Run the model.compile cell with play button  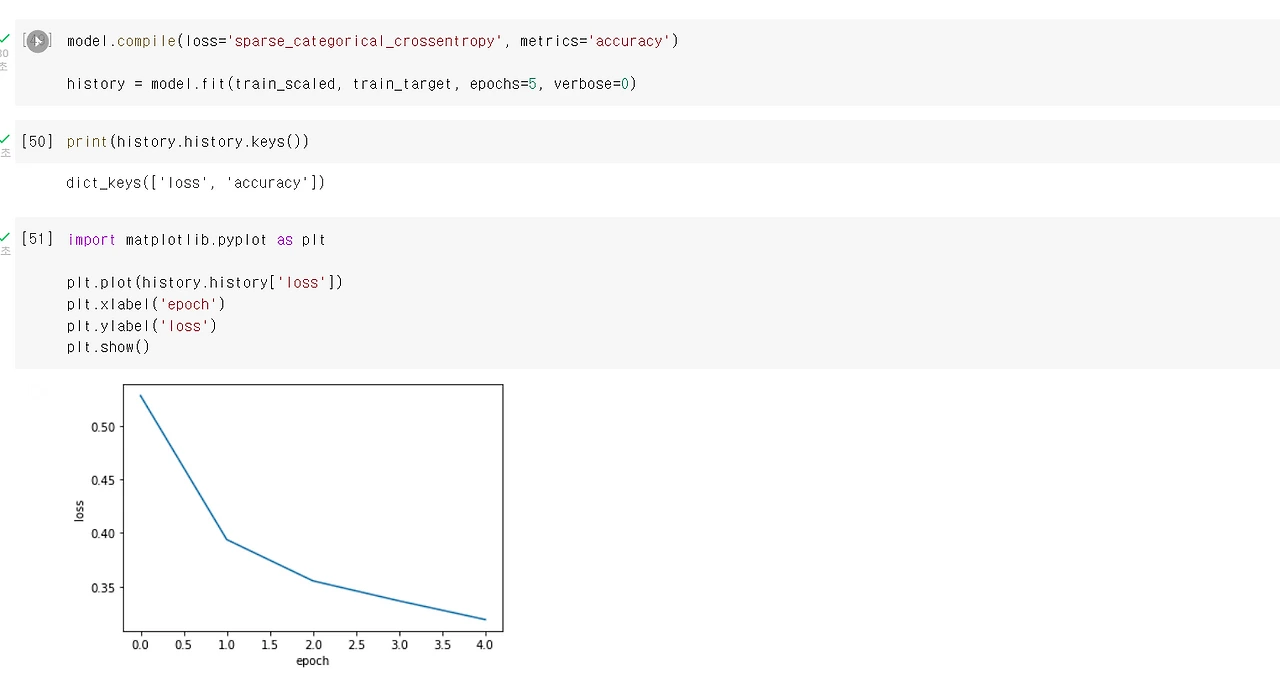click(37, 41)
